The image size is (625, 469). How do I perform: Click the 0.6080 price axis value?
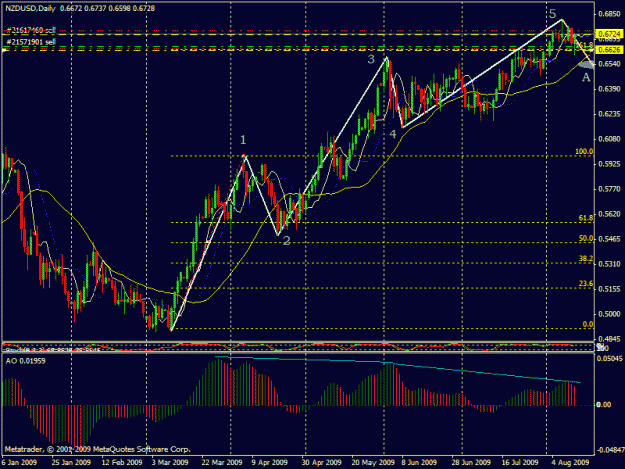610,139
